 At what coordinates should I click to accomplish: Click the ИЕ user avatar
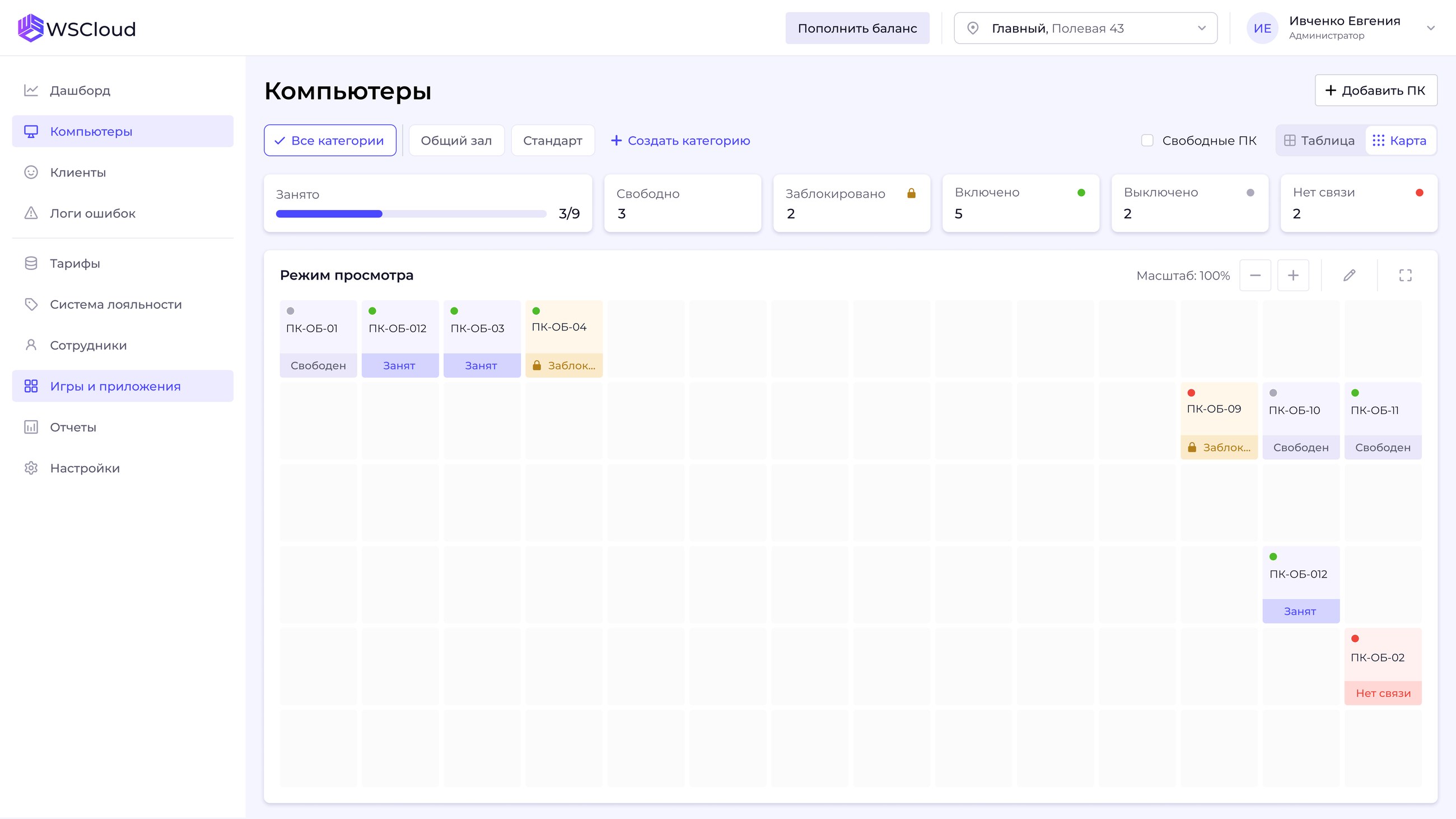pyautogui.click(x=1262, y=28)
